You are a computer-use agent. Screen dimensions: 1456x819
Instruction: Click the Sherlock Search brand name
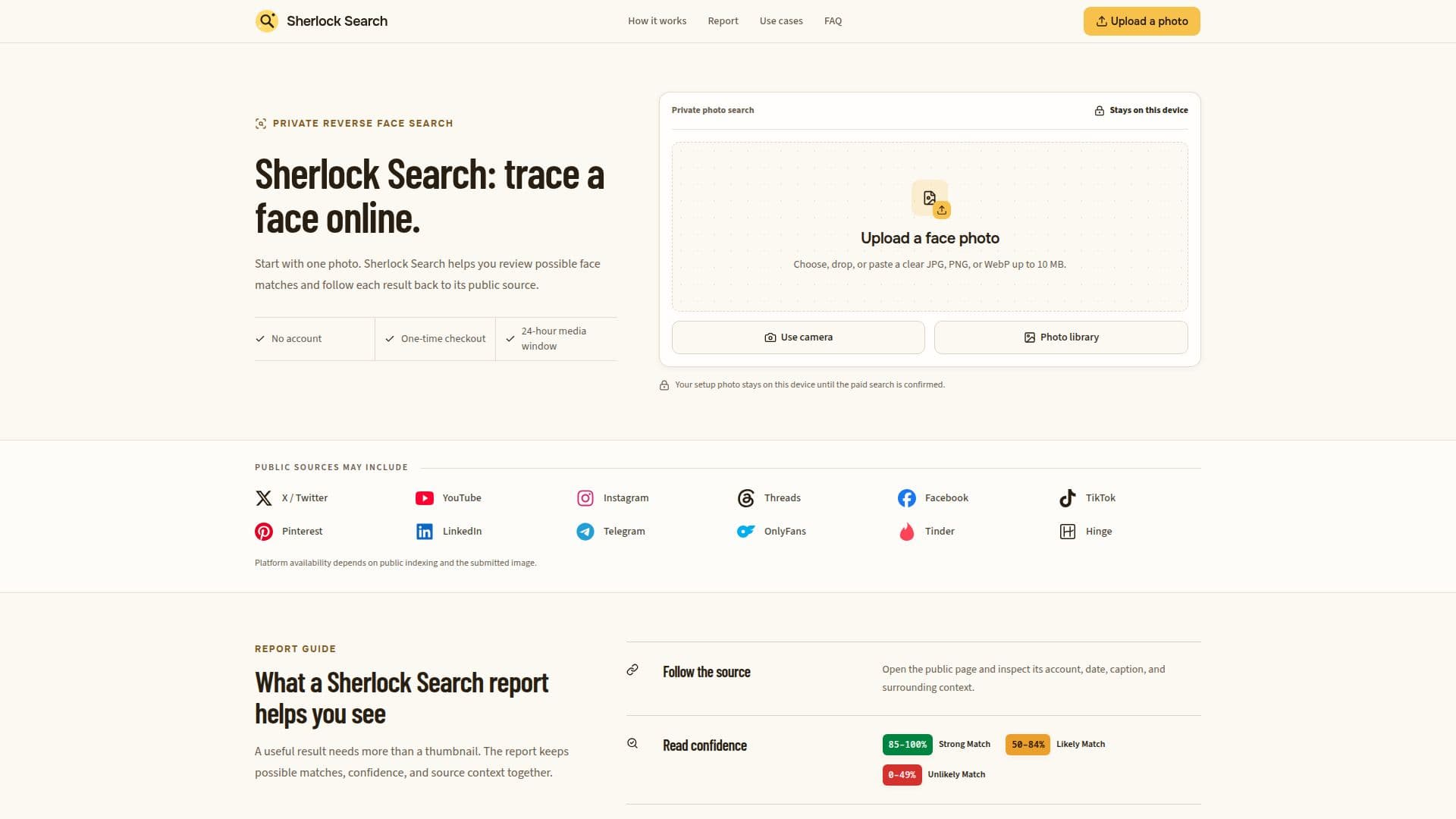point(337,21)
